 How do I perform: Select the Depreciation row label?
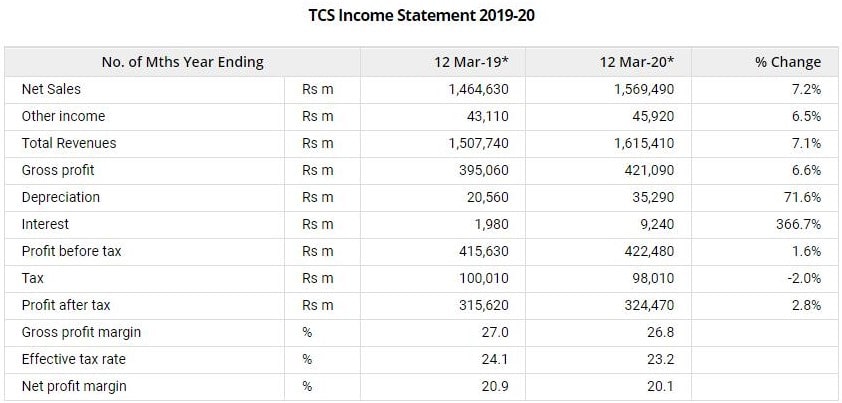61,197
